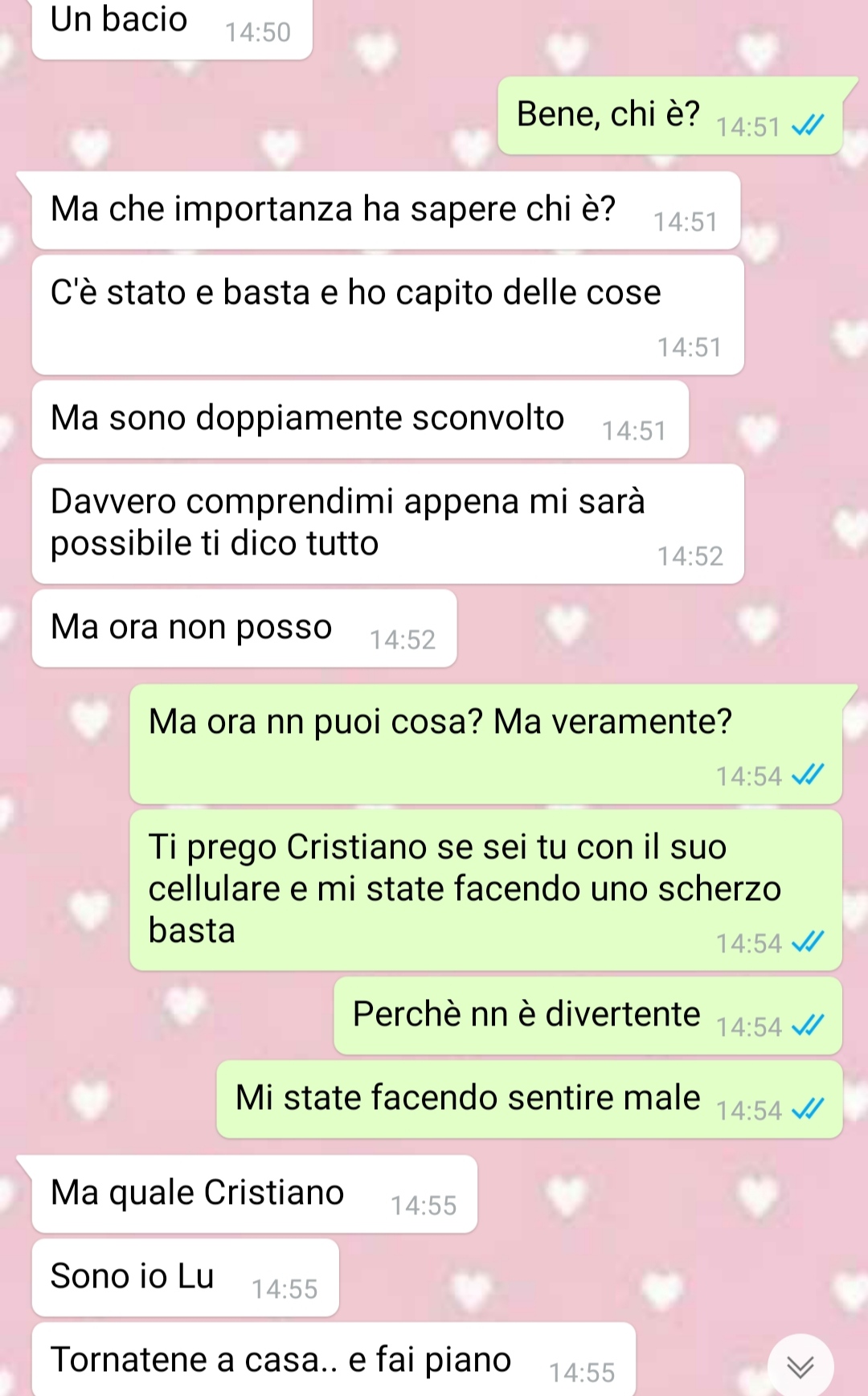868x1396 pixels.
Task: Tap the 'Sono io Lu' message
Action: pyautogui.click(x=186, y=1278)
